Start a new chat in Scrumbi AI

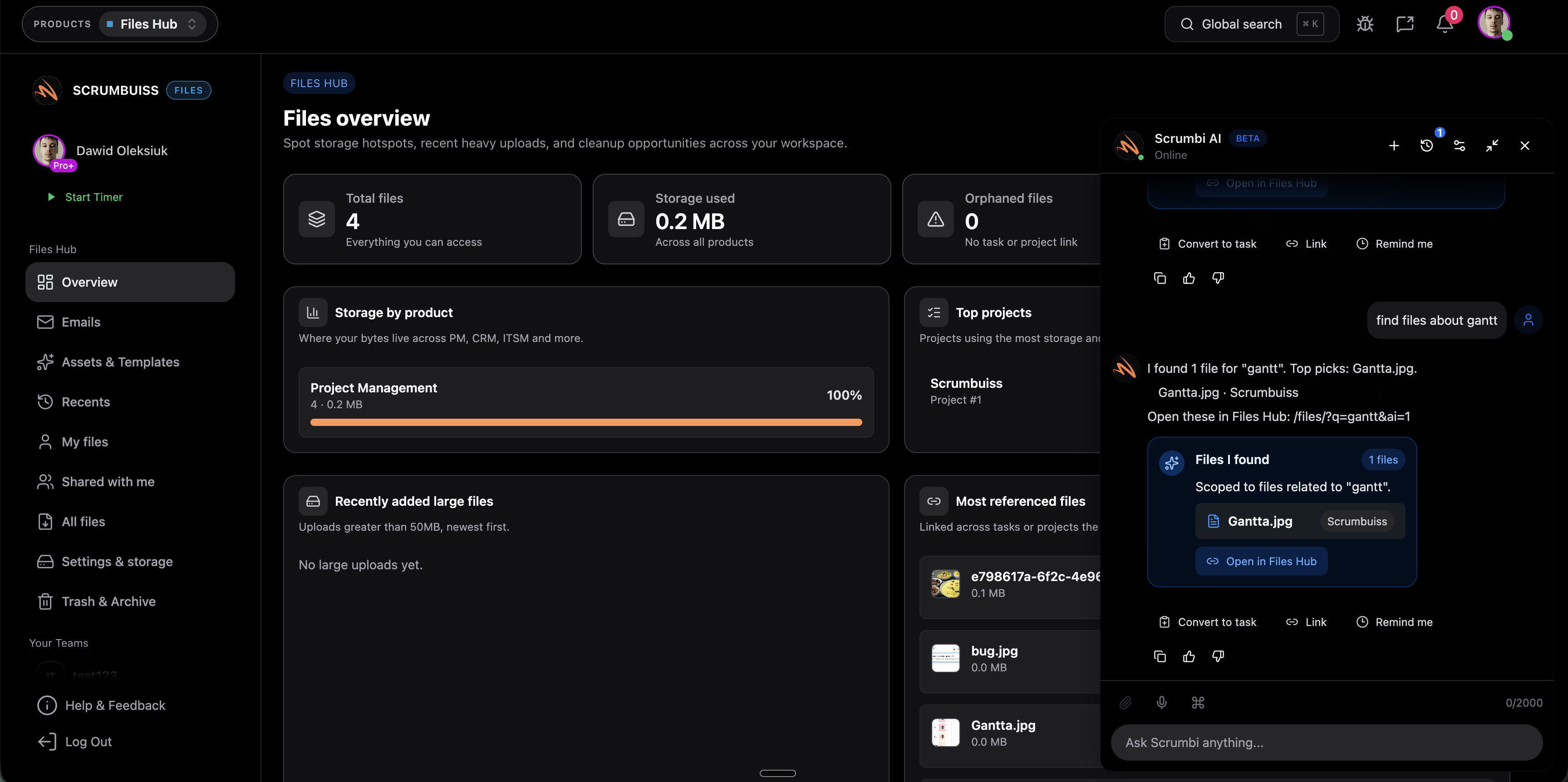point(1393,146)
